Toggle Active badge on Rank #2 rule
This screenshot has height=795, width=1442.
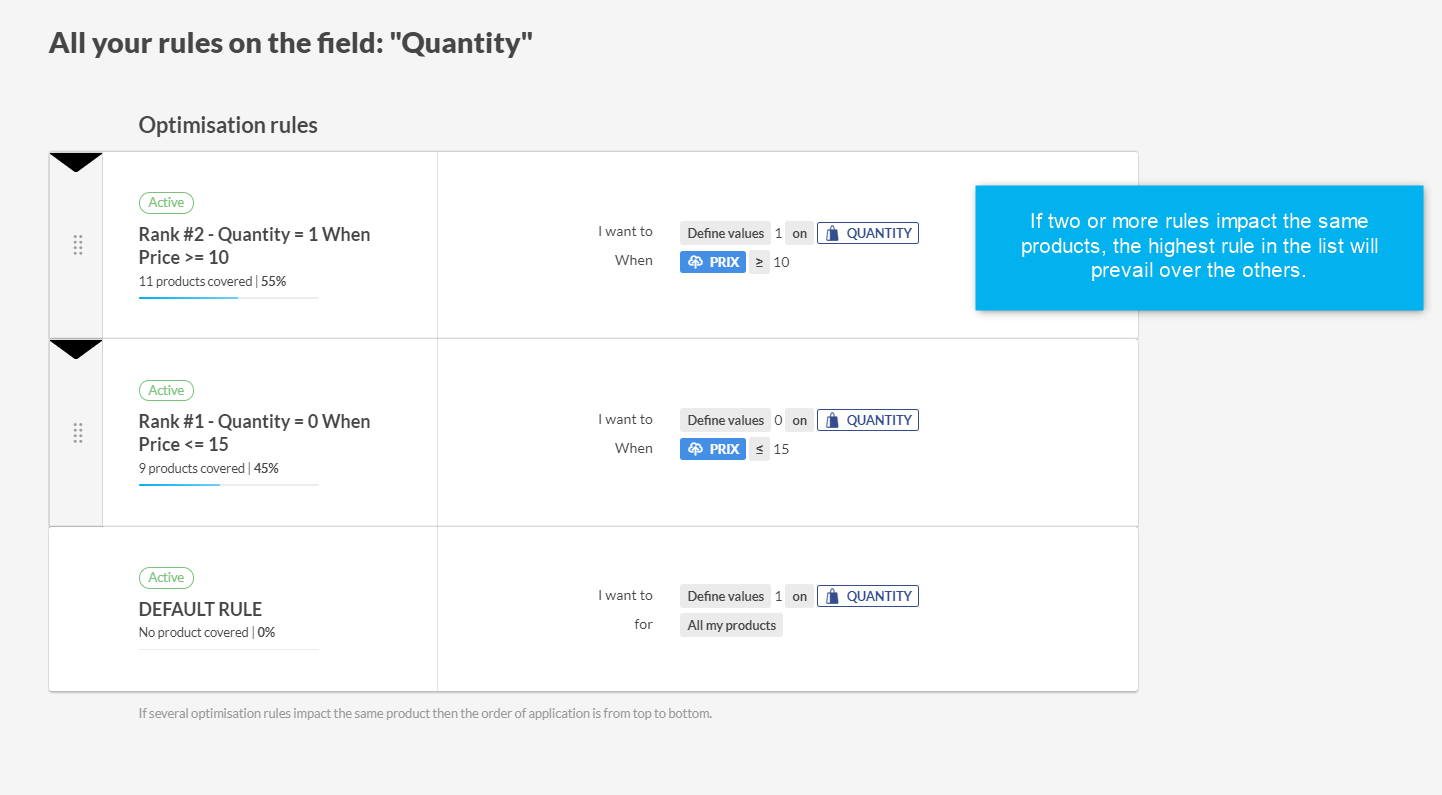(166, 203)
